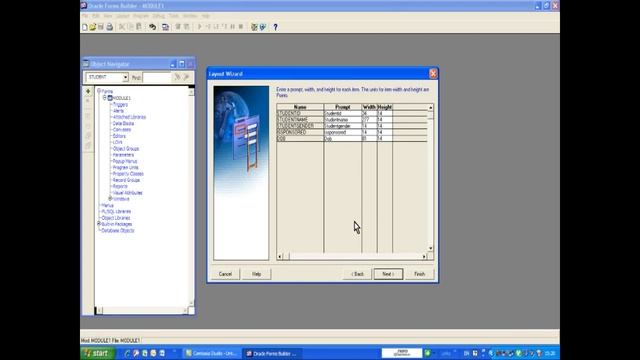Click the Open folder toolbar icon

tap(93, 27)
